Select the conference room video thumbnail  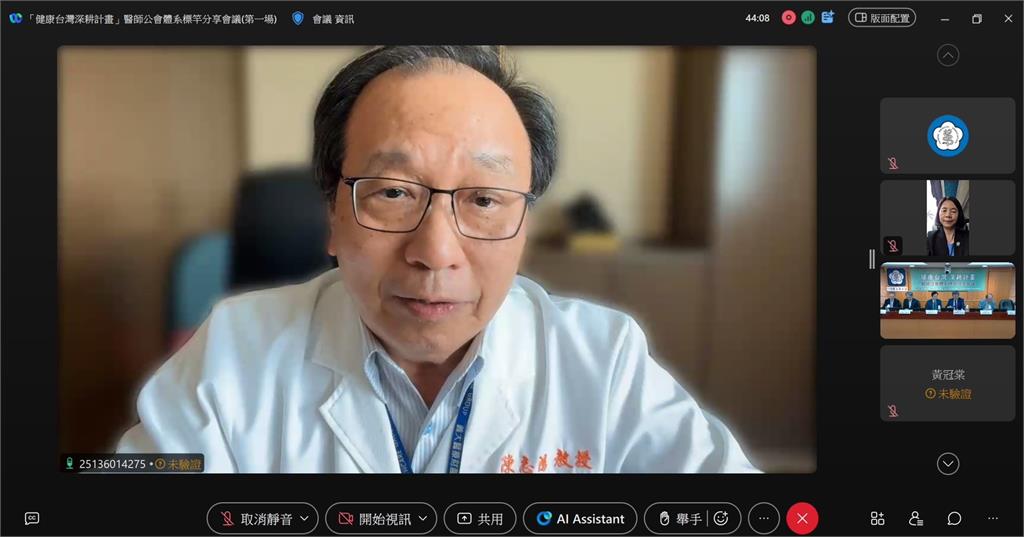[948, 301]
